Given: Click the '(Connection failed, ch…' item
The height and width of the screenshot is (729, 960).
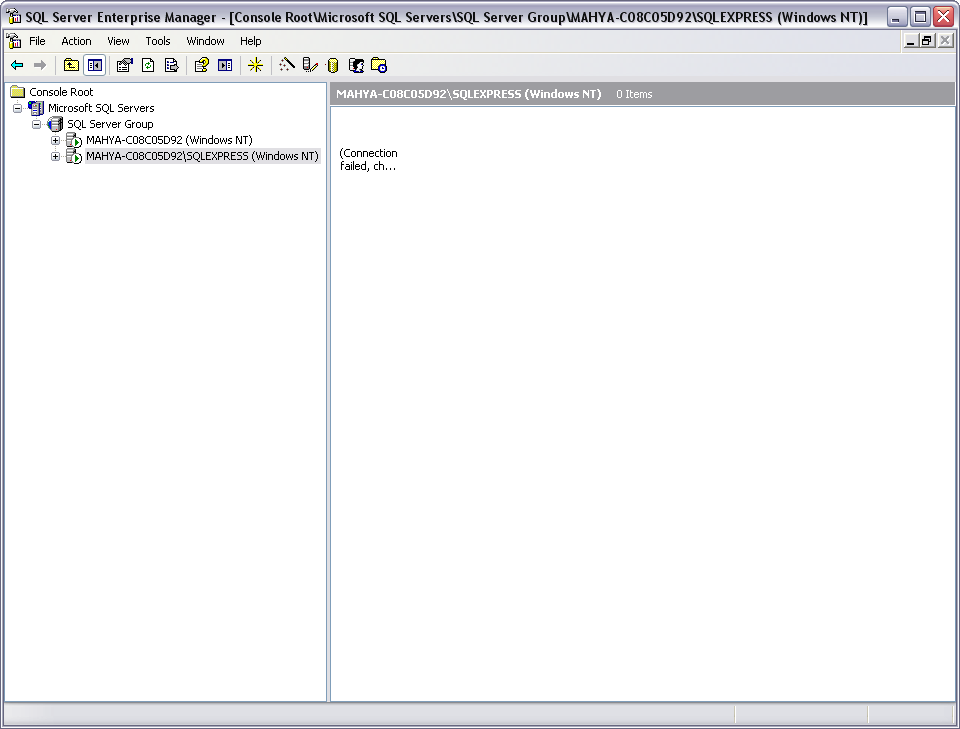Looking at the screenshot, I should tap(369, 159).
